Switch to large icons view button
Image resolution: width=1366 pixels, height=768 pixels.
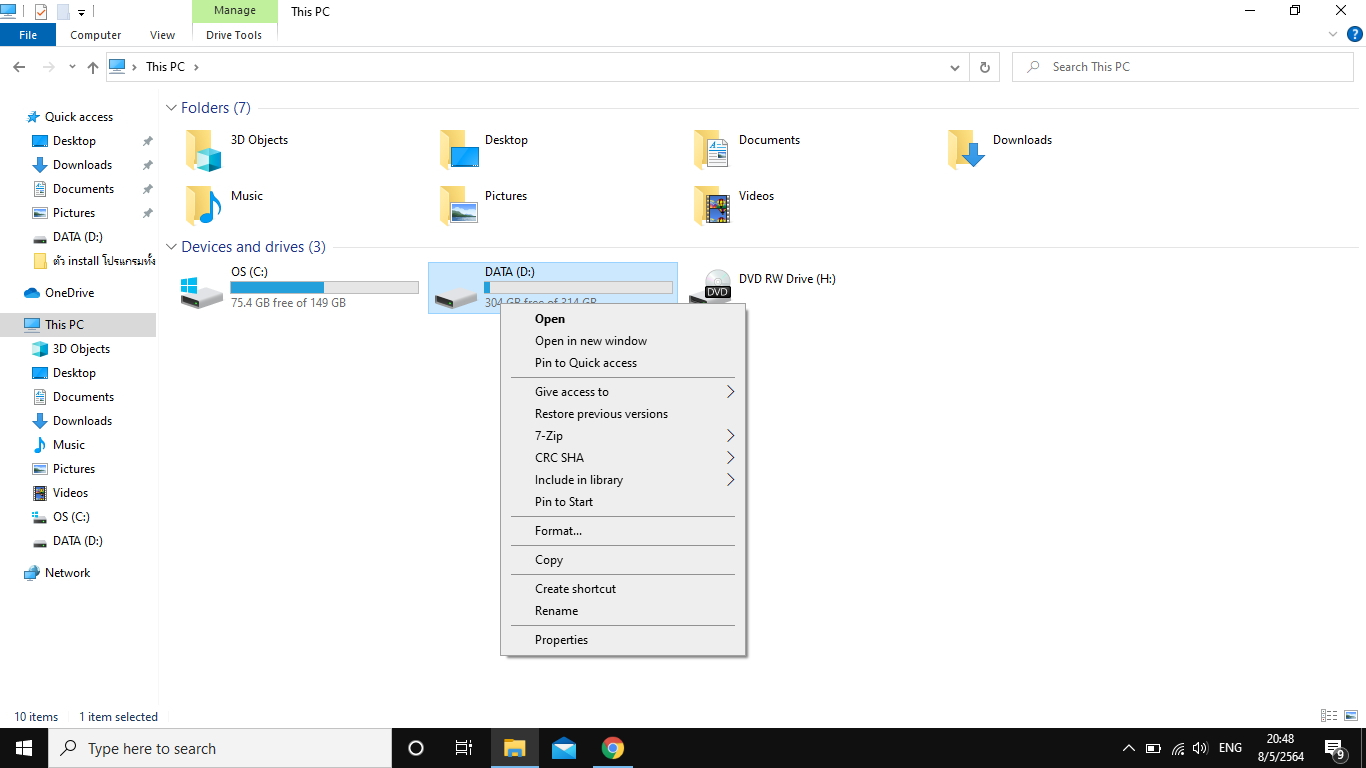click(1351, 716)
